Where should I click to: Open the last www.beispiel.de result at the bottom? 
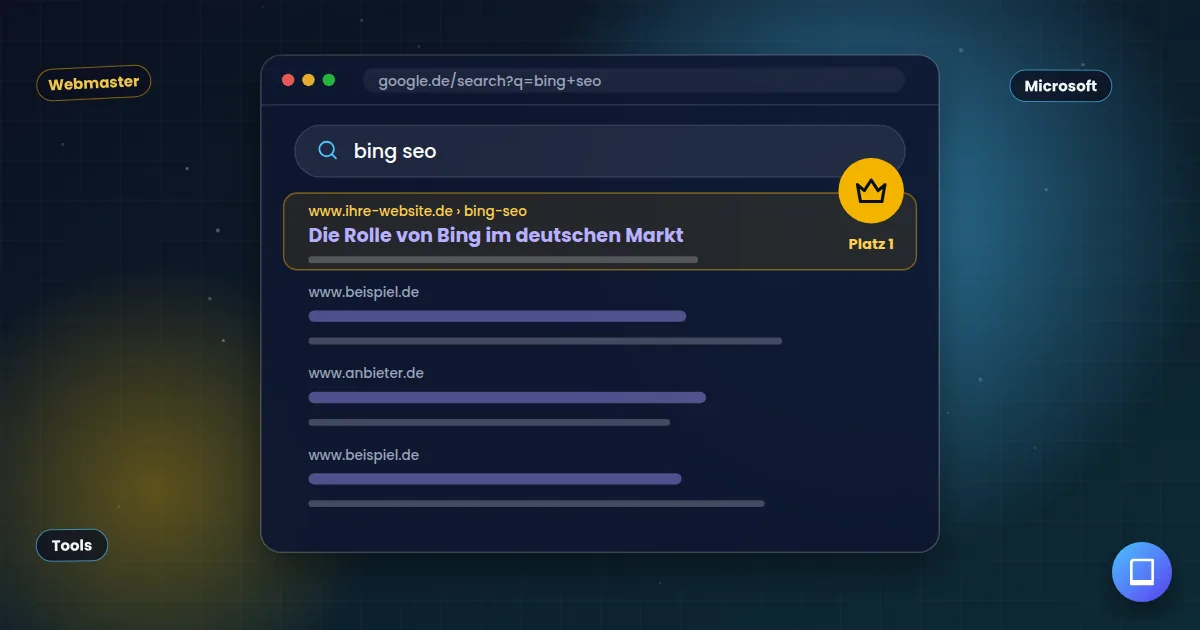(363, 455)
